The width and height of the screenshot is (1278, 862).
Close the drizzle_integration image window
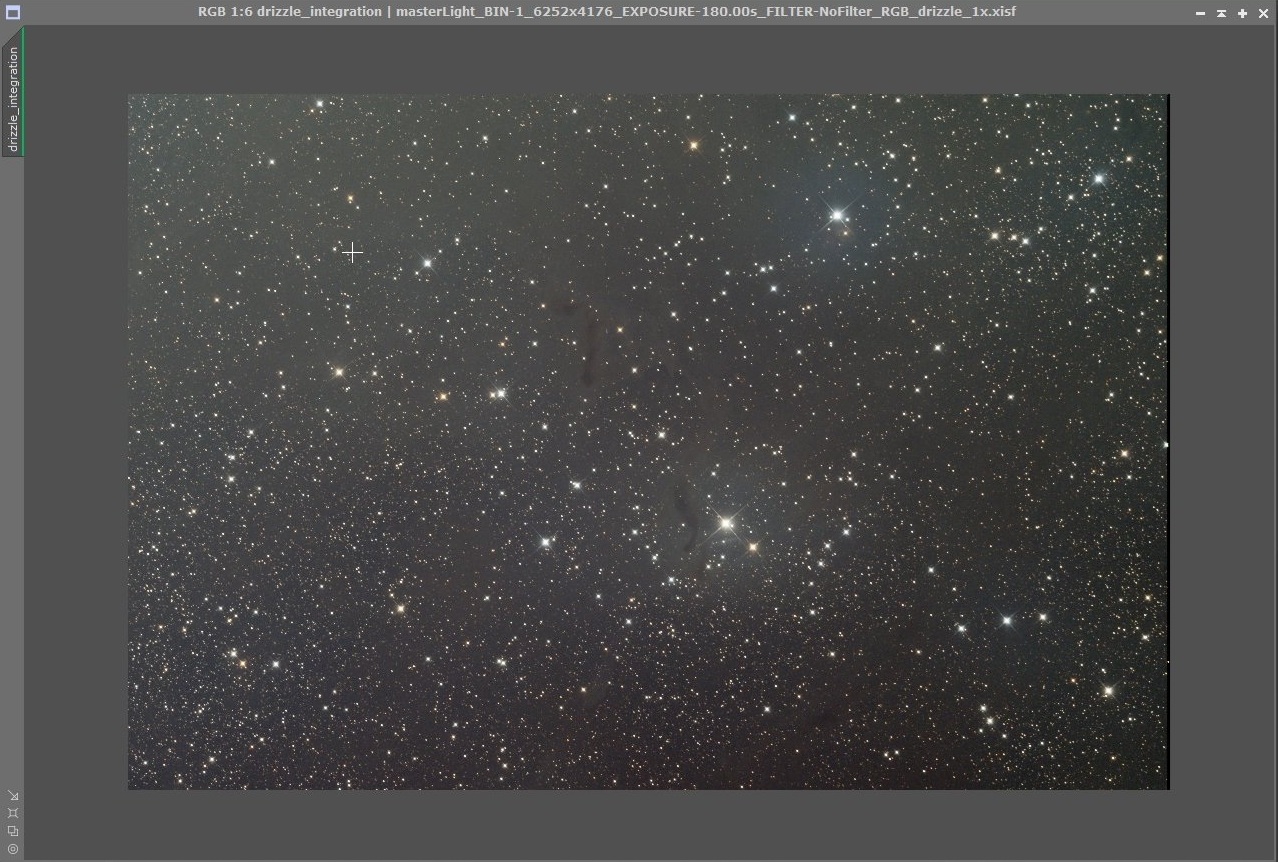(x=1263, y=13)
